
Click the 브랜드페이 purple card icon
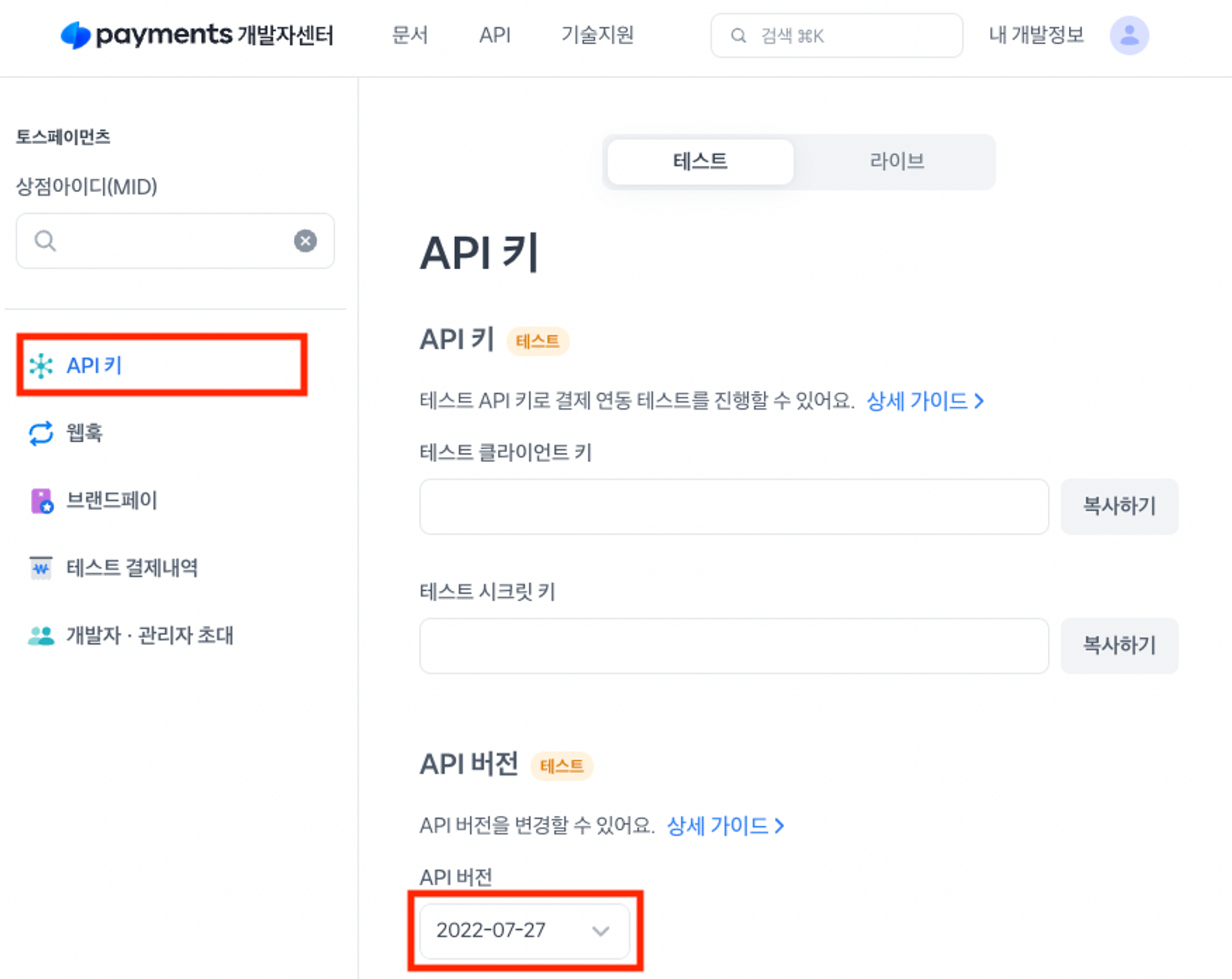42,501
